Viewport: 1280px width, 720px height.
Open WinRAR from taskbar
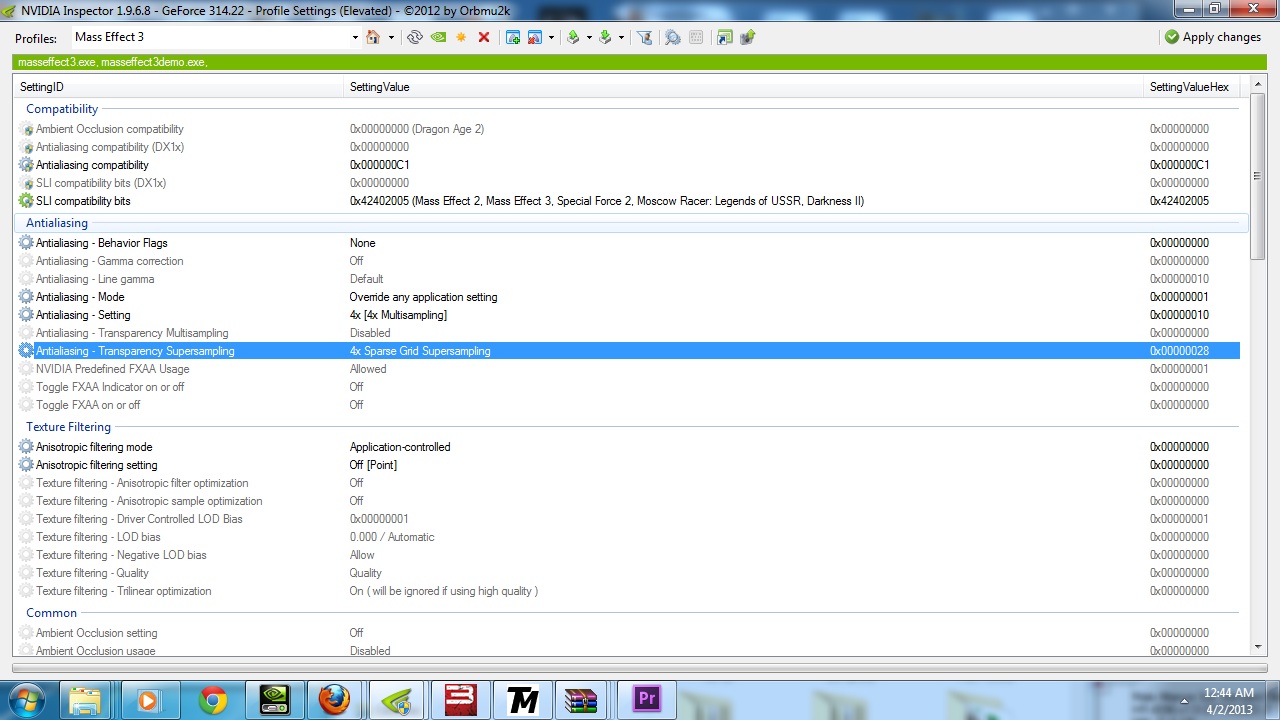(580, 700)
